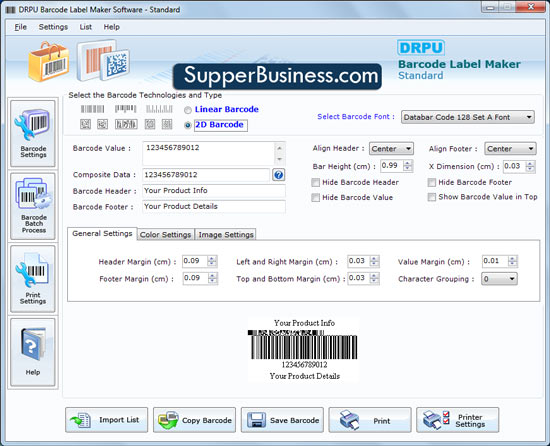
Task: Open the Character Grouping dropdown
Action: tap(499, 279)
